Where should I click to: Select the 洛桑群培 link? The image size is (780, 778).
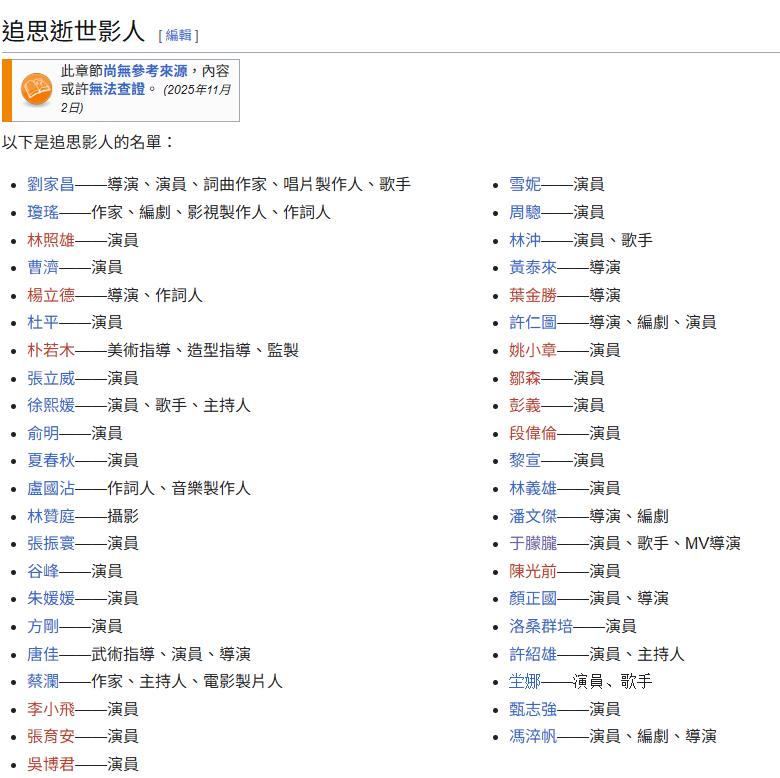click(x=541, y=626)
